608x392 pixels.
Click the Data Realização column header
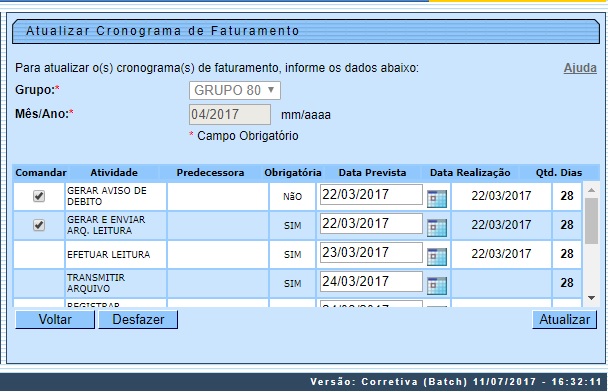click(470, 173)
